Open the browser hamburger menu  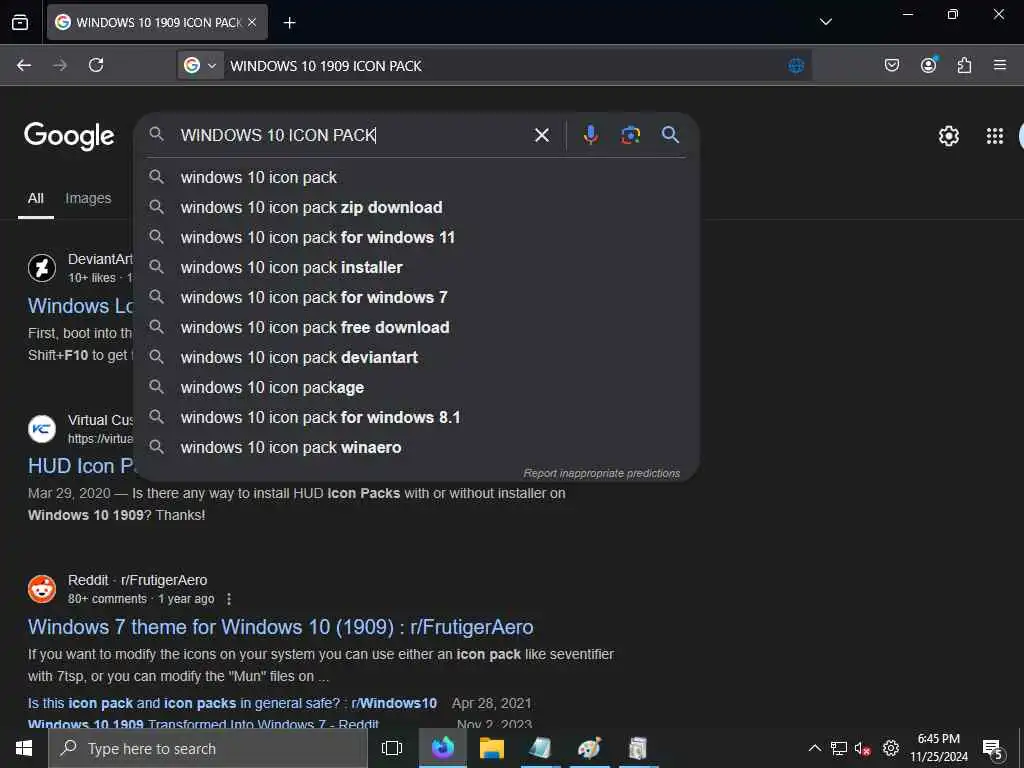[999, 65]
